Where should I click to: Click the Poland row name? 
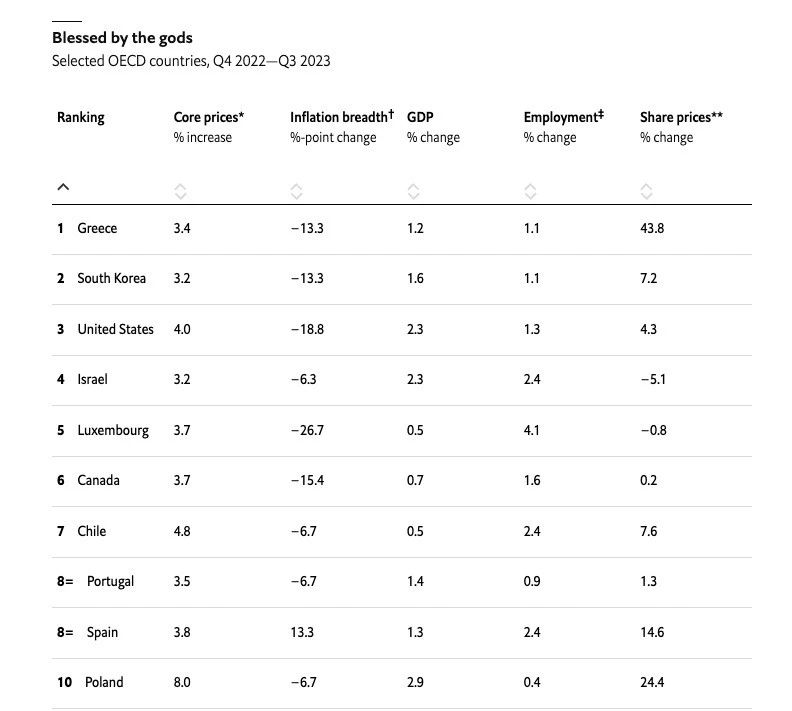point(104,682)
